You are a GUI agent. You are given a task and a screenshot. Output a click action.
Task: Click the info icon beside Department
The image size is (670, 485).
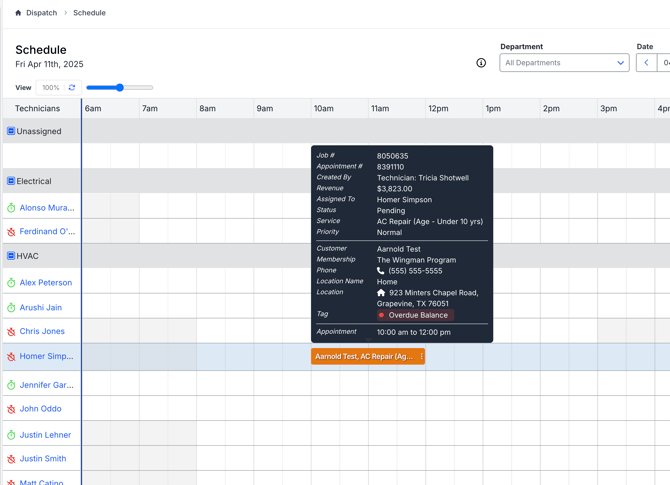click(x=481, y=63)
